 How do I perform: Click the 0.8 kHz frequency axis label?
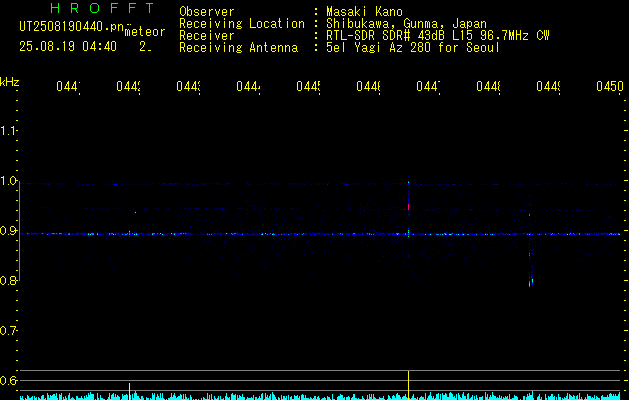click(x=8, y=281)
